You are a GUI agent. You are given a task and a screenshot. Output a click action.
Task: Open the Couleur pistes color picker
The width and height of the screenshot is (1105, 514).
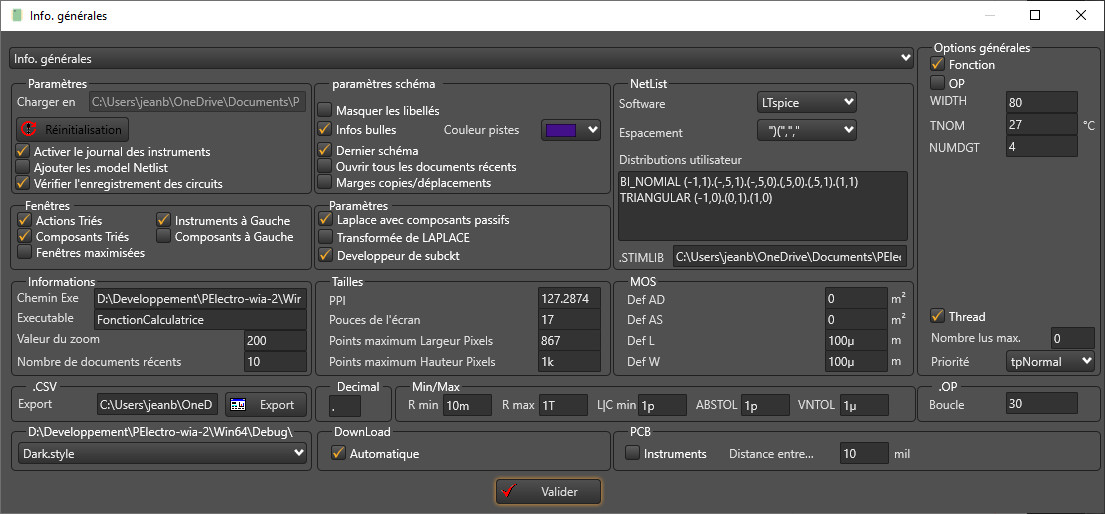[x=570, y=129]
